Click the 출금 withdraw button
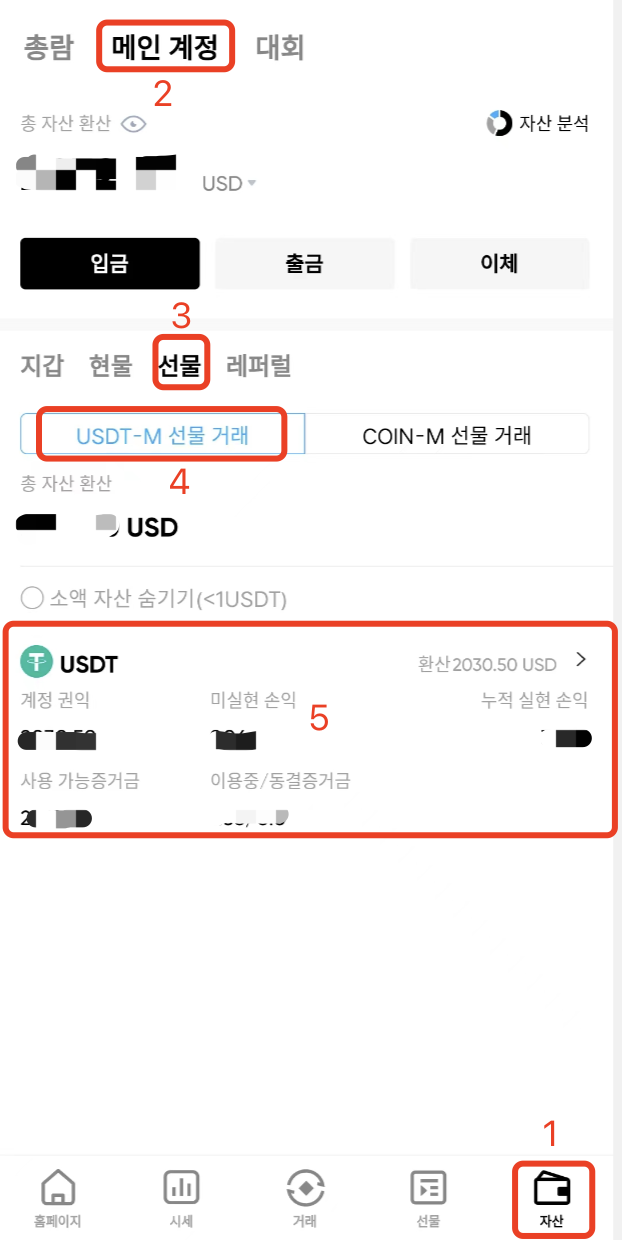This screenshot has width=622, height=1240. [x=305, y=263]
